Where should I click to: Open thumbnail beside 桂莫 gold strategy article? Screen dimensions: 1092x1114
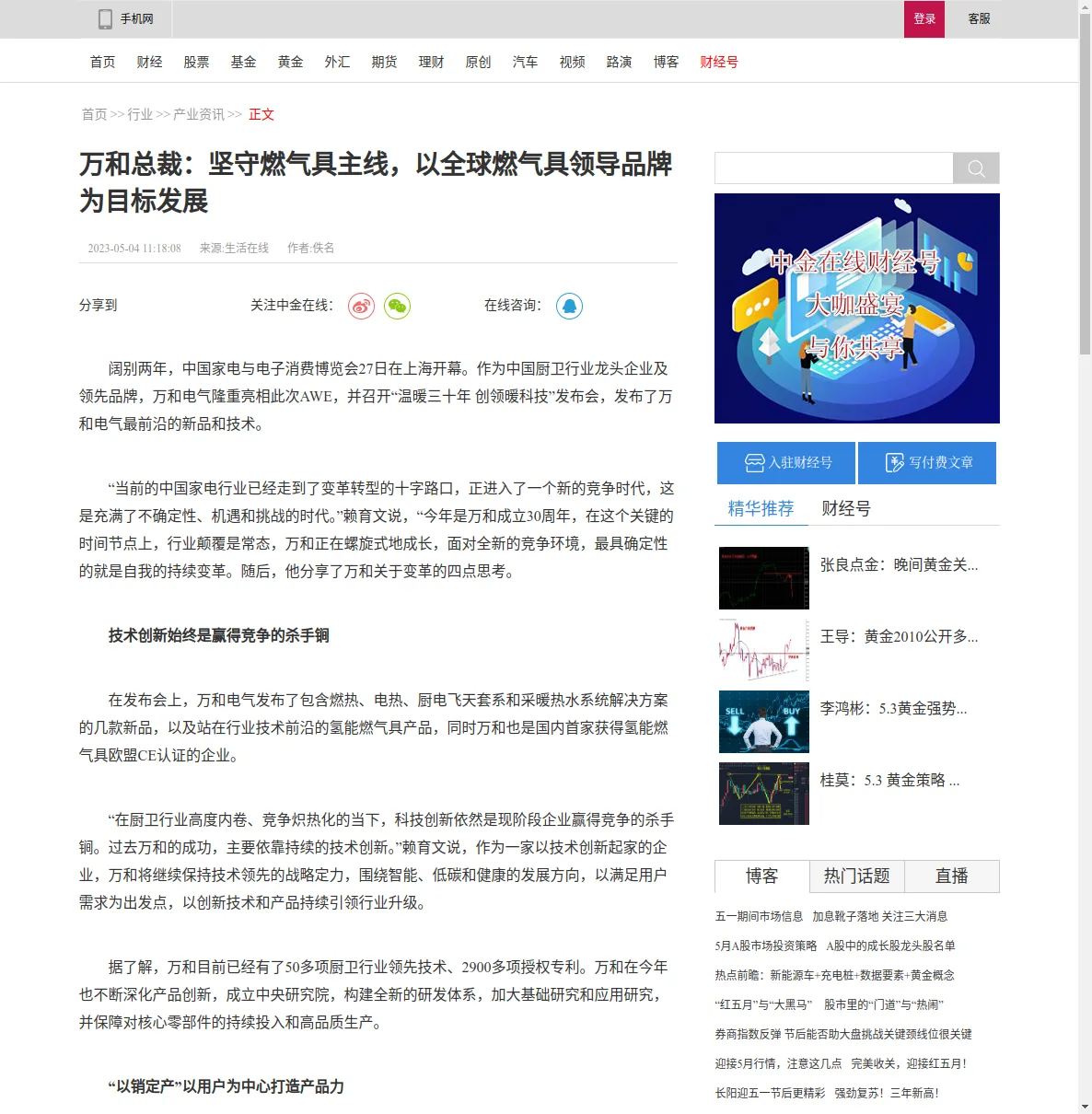[x=764, y=794]
